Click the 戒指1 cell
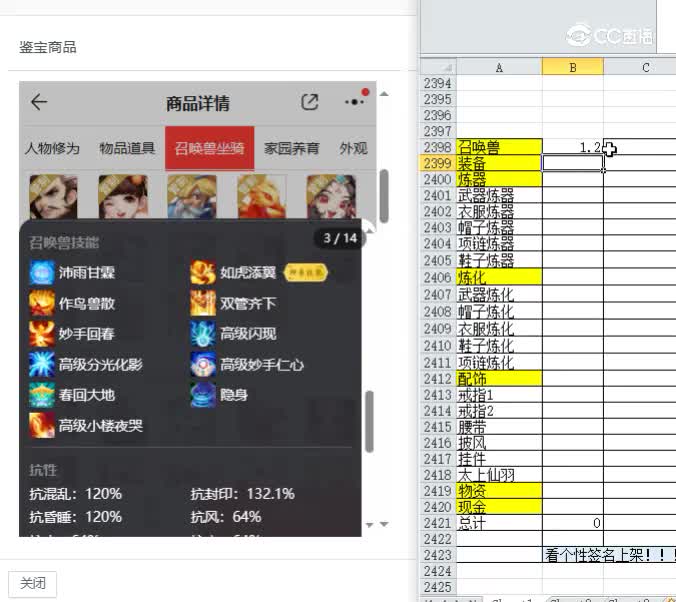676x602 pixels. click(499, 395)
